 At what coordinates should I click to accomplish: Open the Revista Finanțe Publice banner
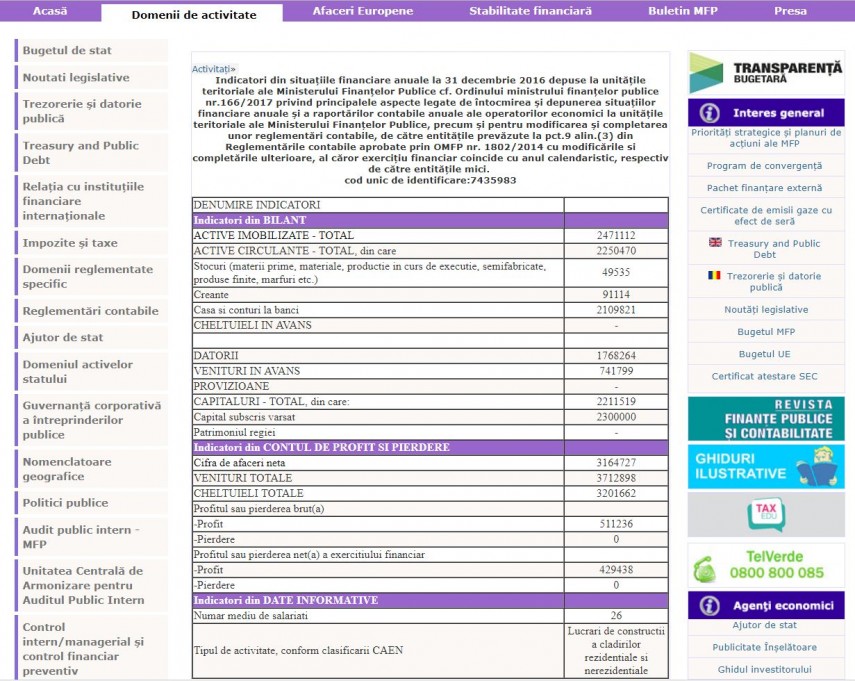point(765,418)
